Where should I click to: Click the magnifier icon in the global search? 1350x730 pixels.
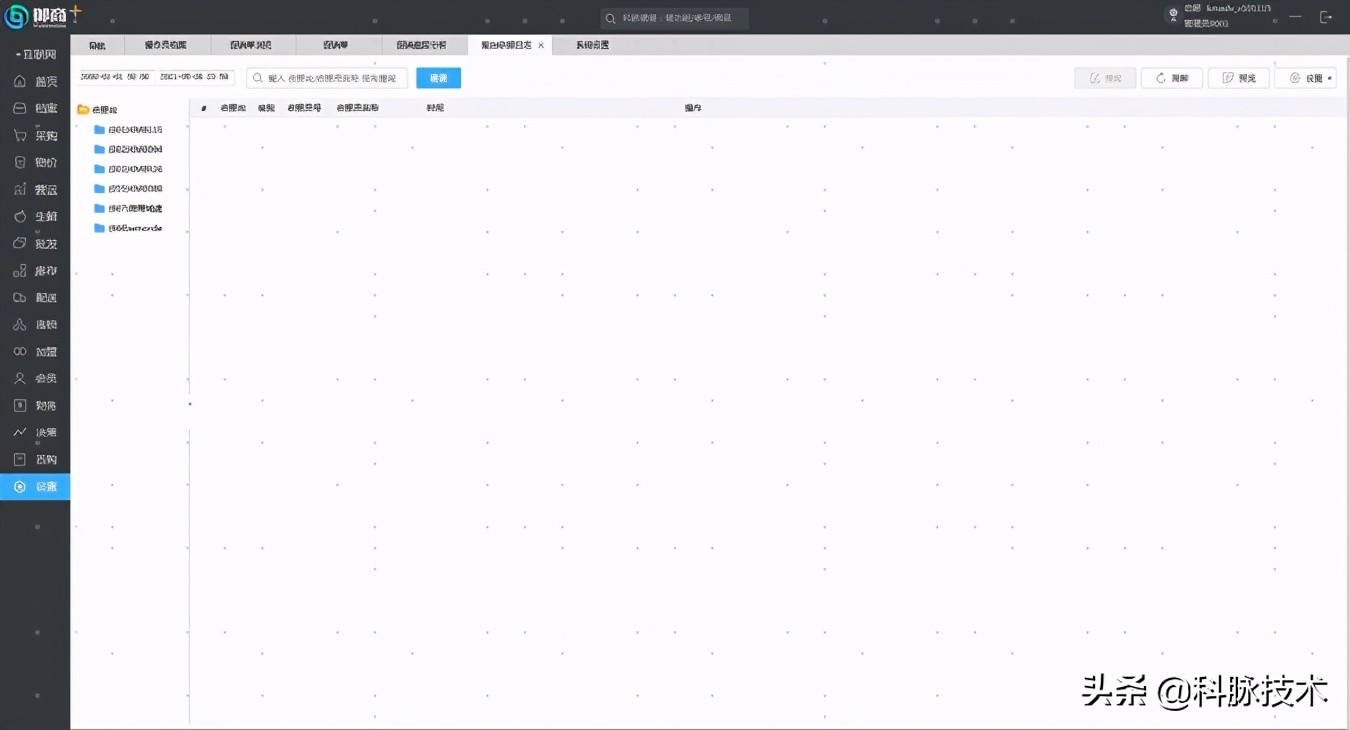tap(610, 18)
